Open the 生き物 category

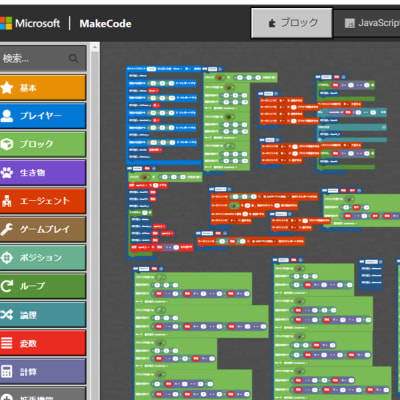[43, 172]
